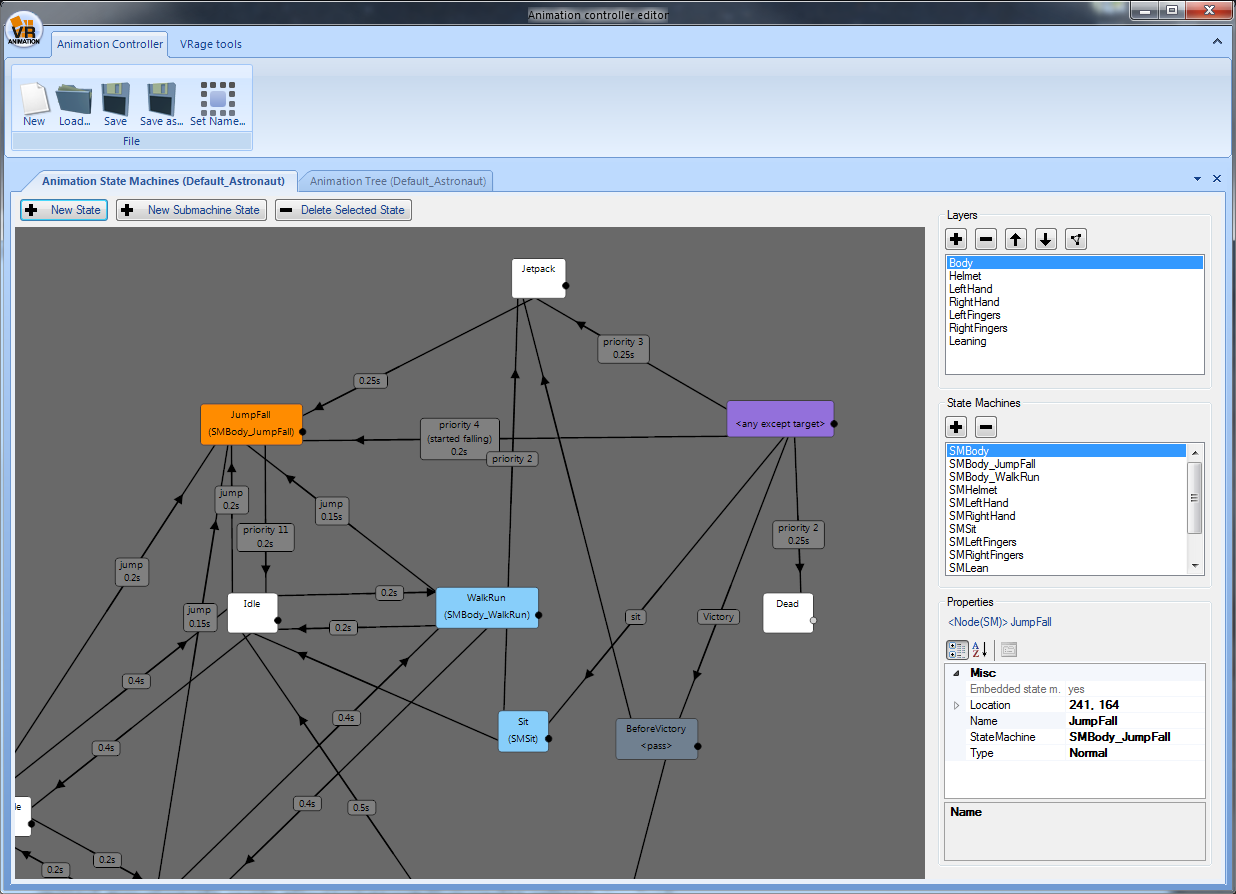Open Animation Tree (Default_Astronaut) tab

pyautogui.click(x=397, y=181)
